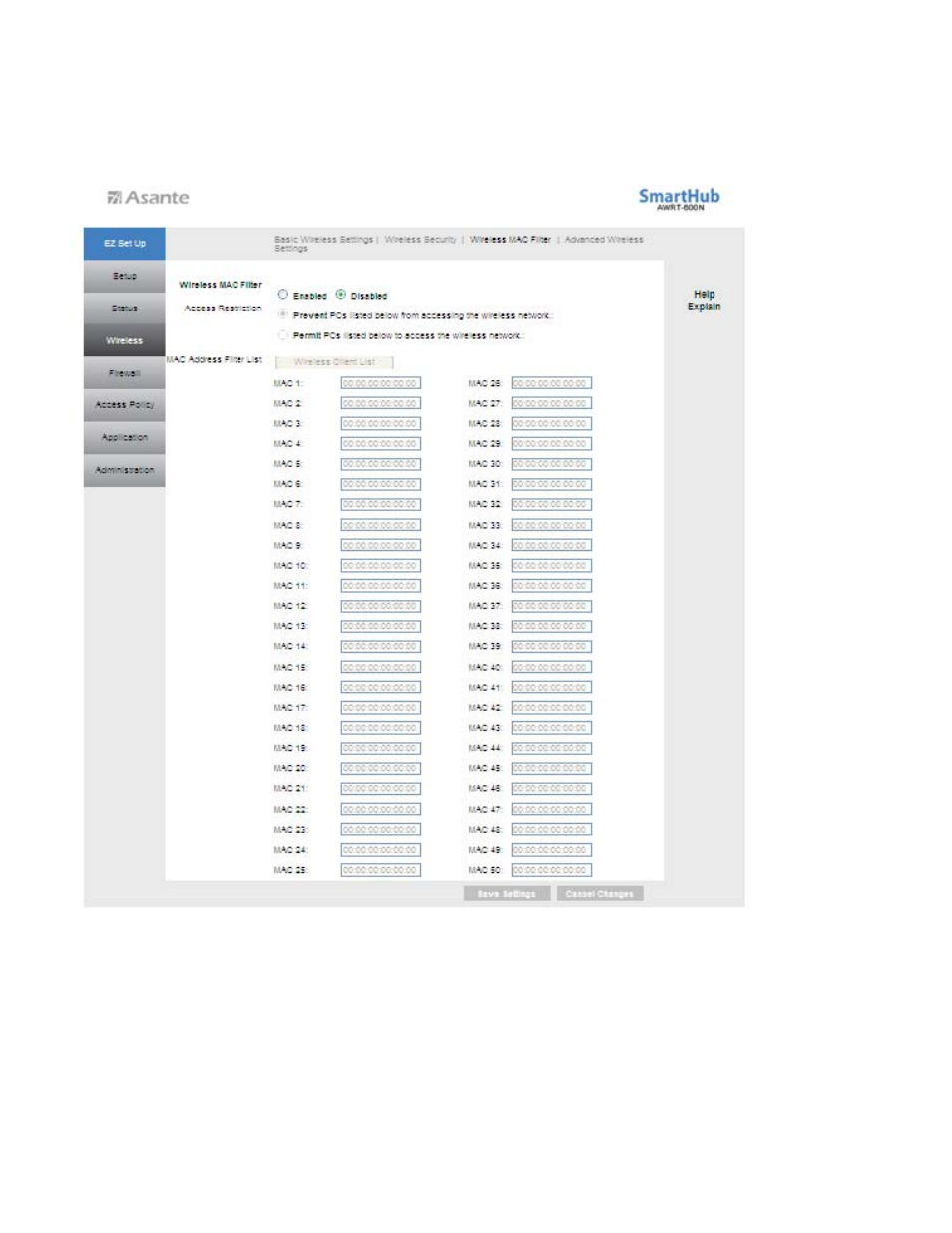Focus the MAC 6 address field

pyautogui.click(x=381, y=484)
